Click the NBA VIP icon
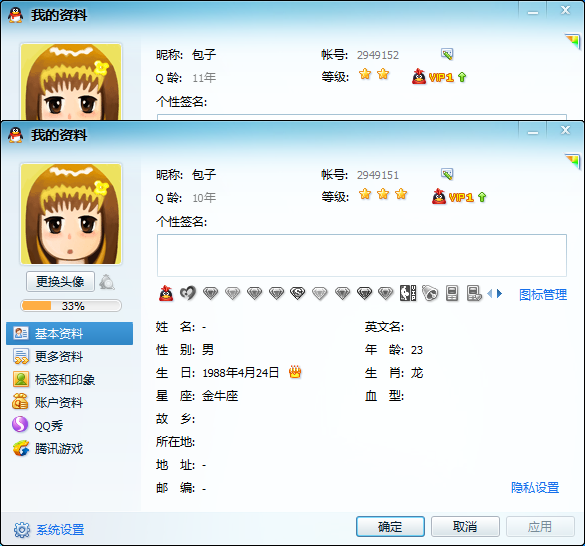This screenshot has width=585, height=546. pyautogui.click(x=408, y=293)
